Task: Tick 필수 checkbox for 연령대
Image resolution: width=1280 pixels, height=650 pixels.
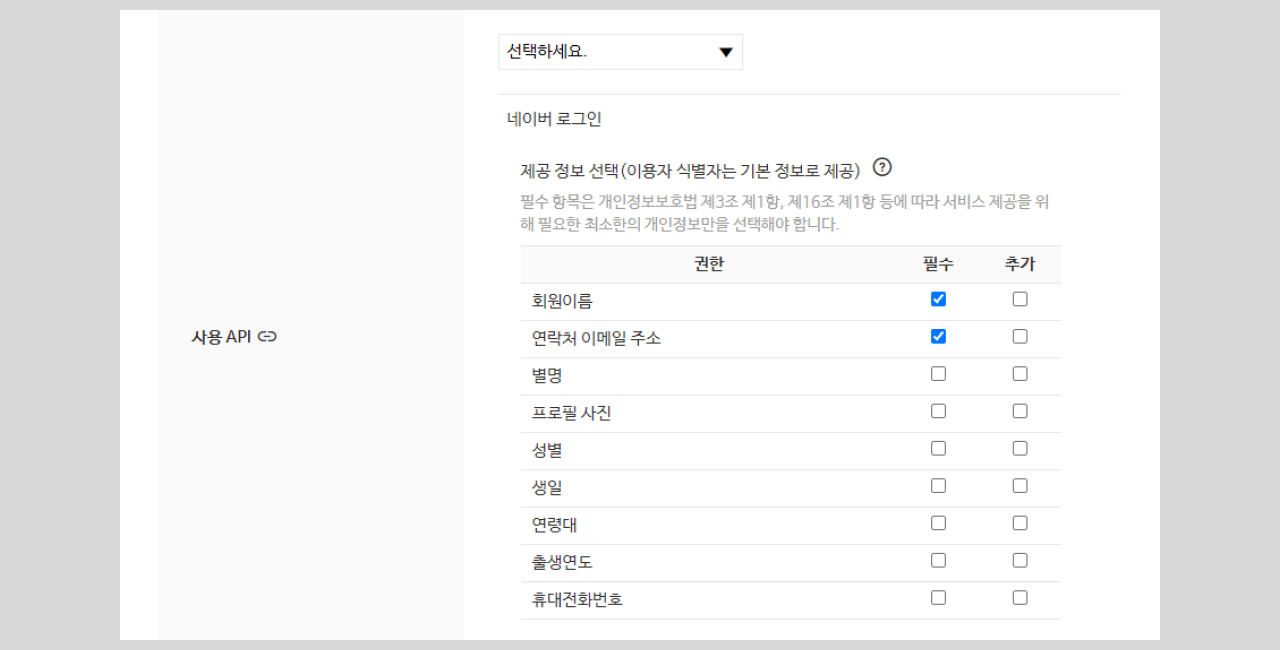Action: point(938,523)
